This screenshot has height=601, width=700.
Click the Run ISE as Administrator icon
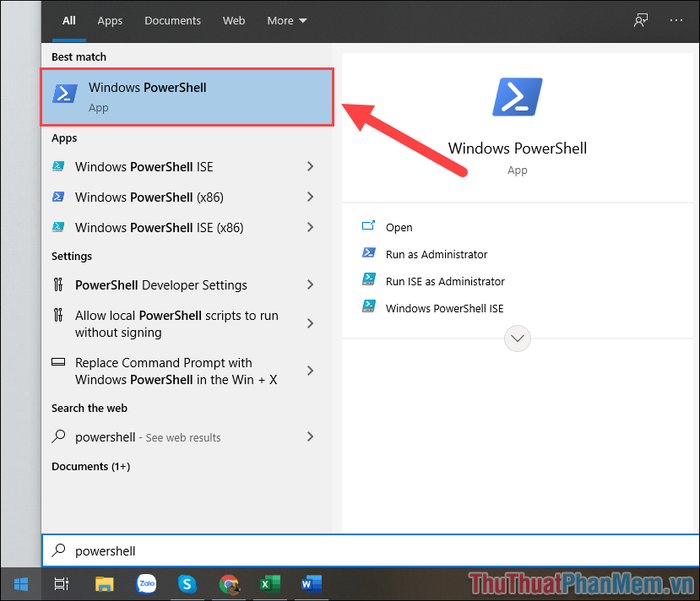tap(369, 280)
